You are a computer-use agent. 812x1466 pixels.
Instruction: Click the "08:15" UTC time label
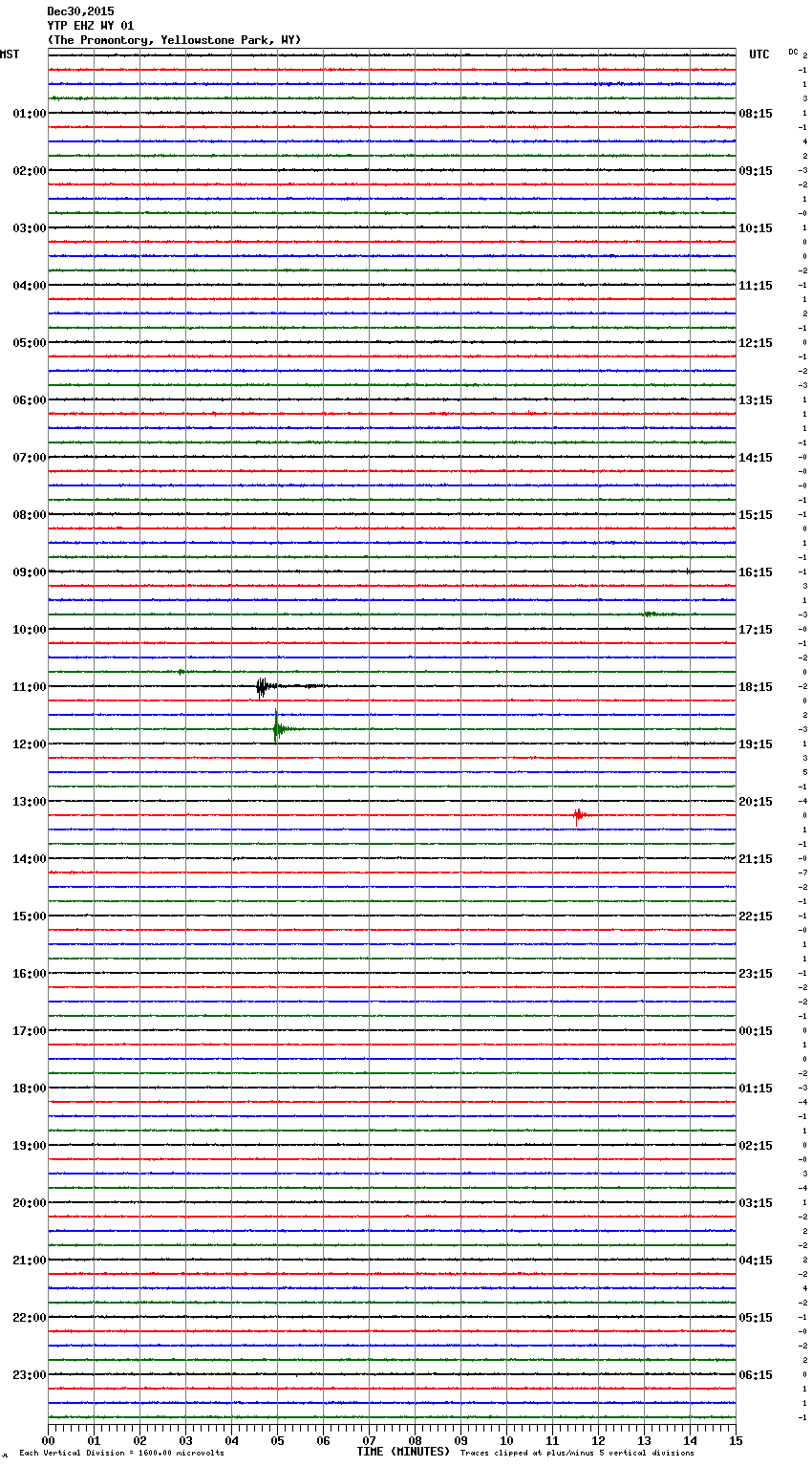[x=756, y=114]
